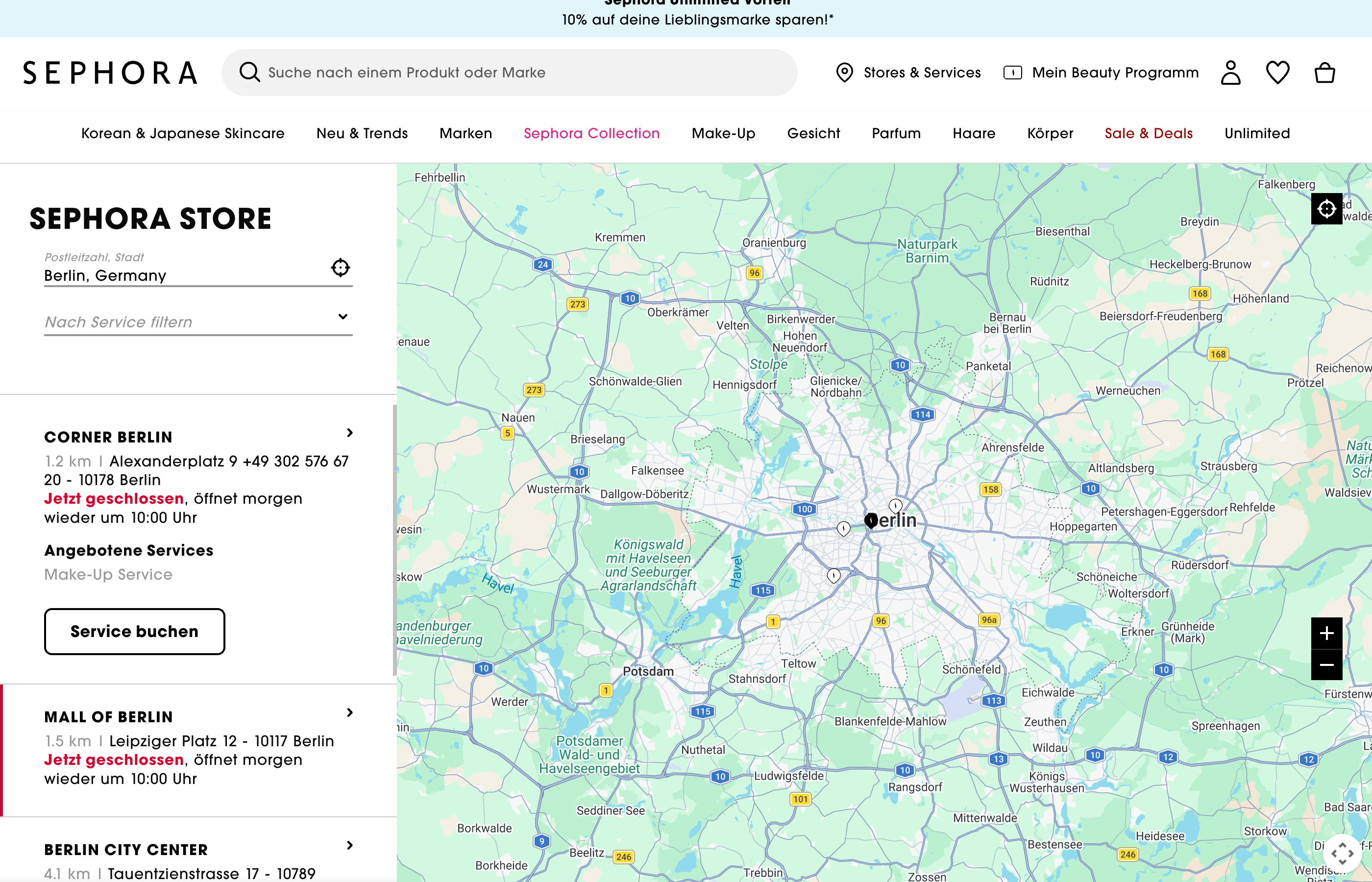Expand Mall of Berlin store details arrow
The image size is (1372, 882).
[350, 712]
